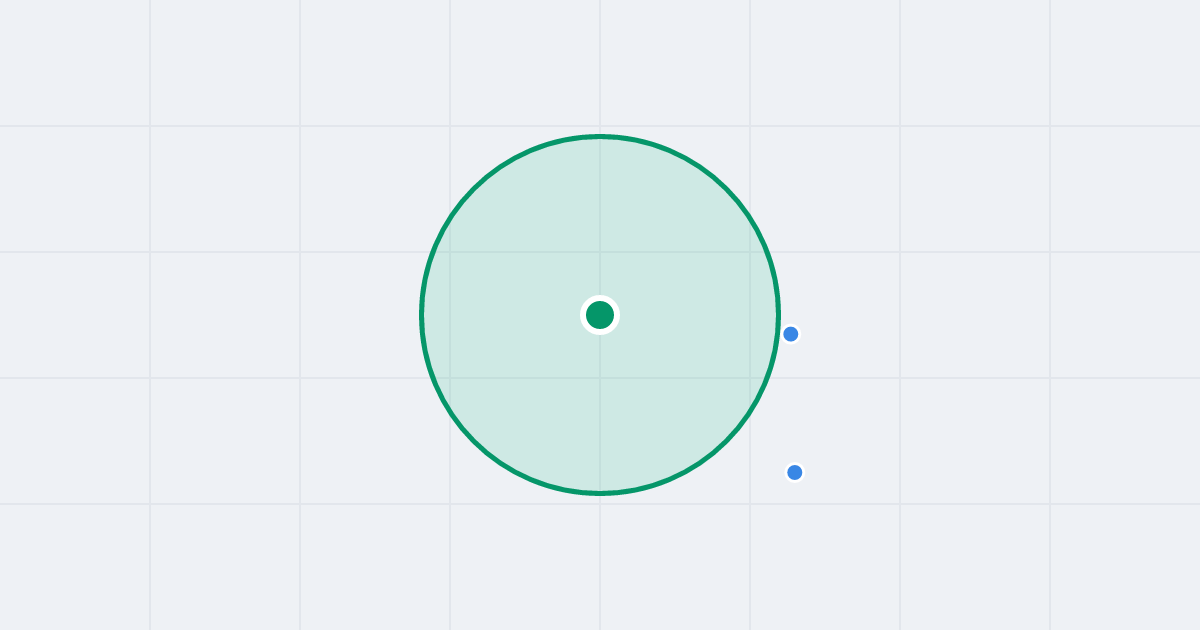1200x630 pixels.
Task: Click the white ring around the green center marker
Action: (600, 298)
